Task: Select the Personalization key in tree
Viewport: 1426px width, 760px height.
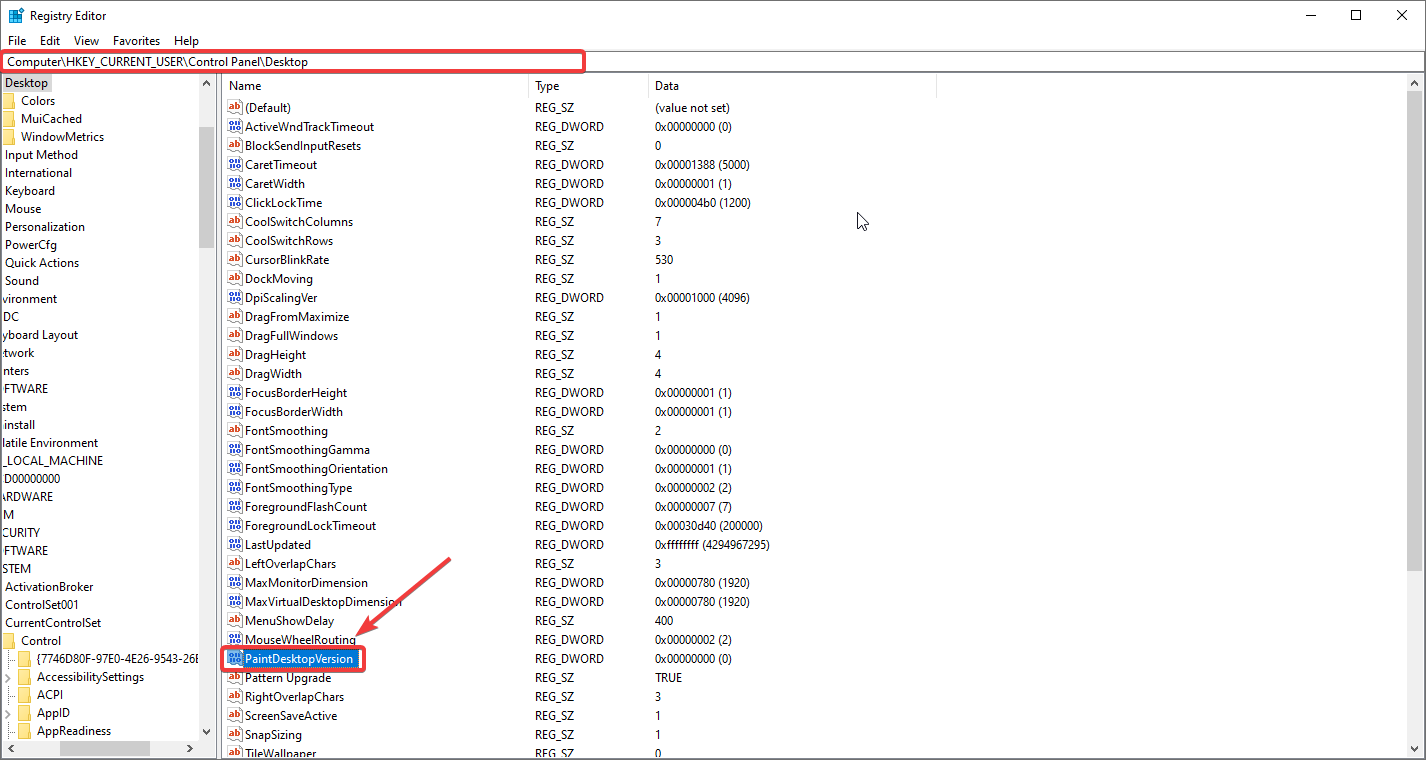Action: pos(45,227)
